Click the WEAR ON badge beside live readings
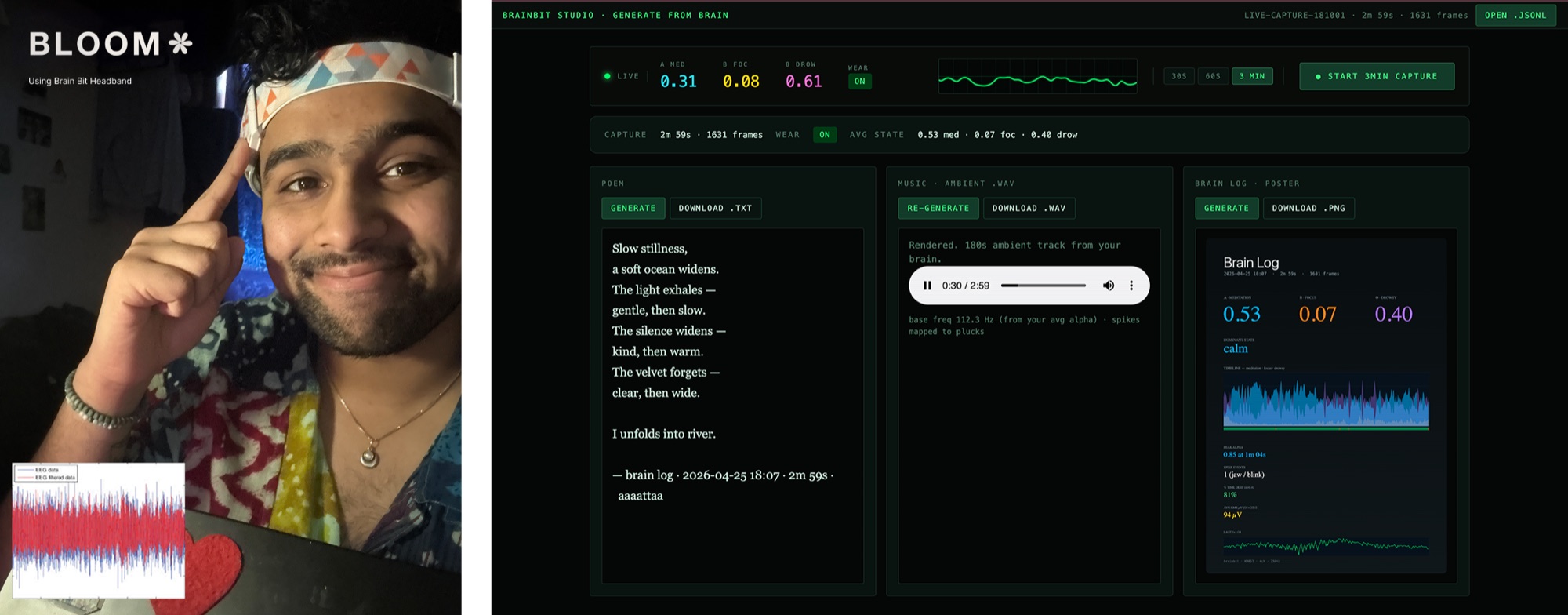 [x=860, y=82]
